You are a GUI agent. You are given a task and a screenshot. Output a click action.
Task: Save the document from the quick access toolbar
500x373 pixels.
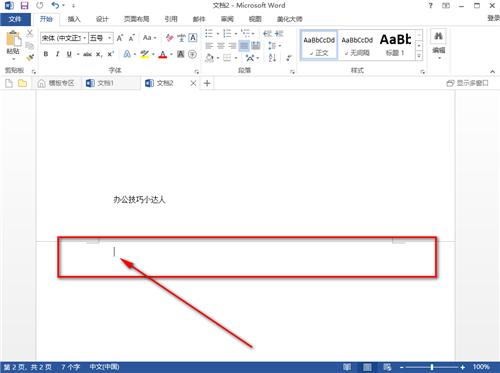pos(24,5)
